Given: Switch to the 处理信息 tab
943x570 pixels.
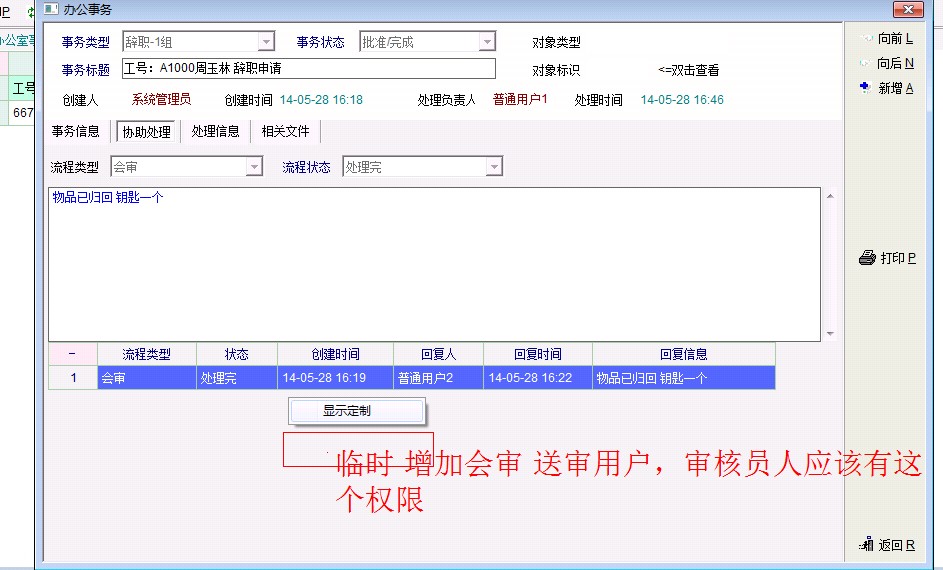Looking at the screenshot, I should 215,131.
